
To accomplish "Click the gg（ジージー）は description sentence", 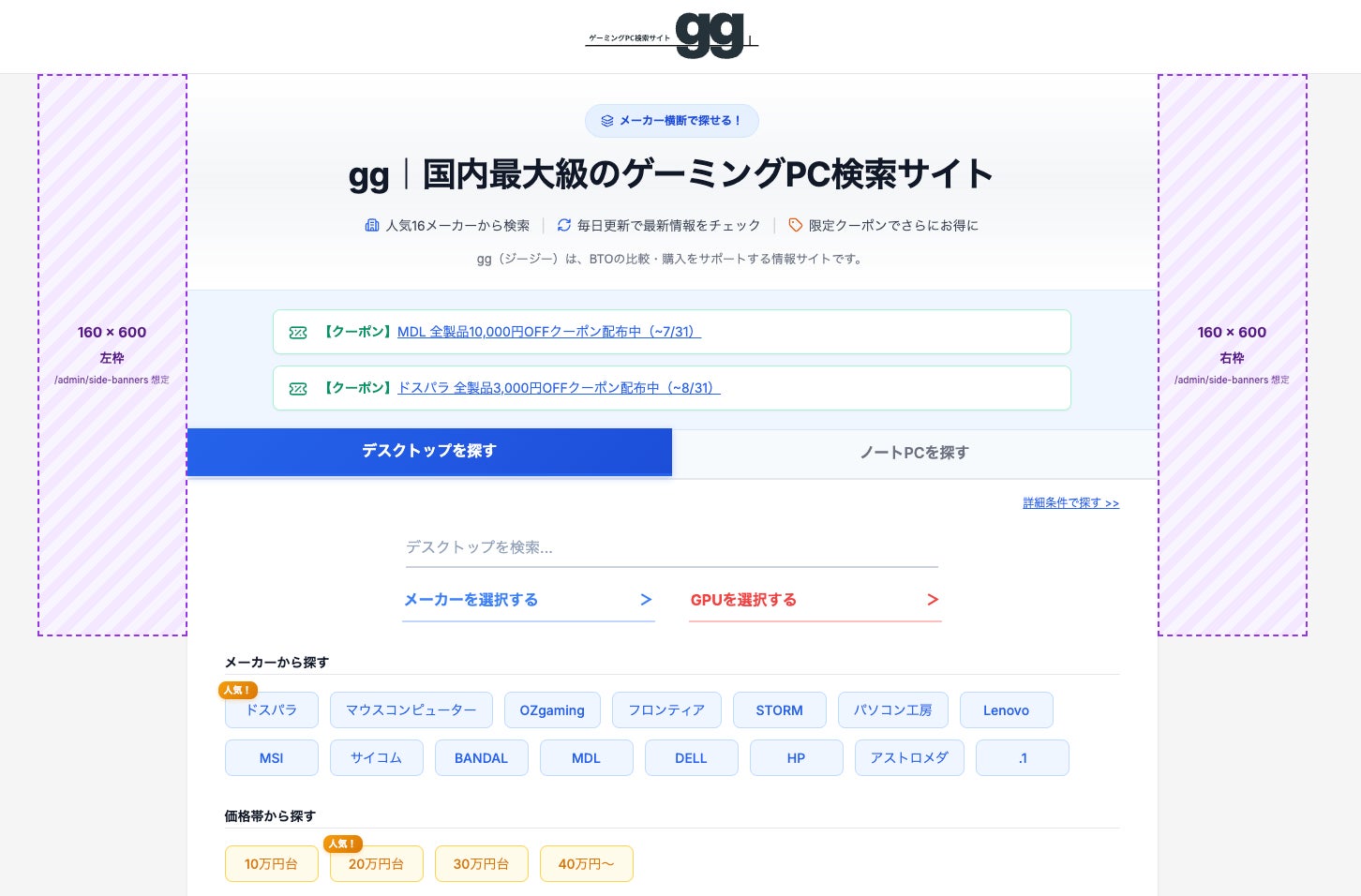I will tap(671, 259).
